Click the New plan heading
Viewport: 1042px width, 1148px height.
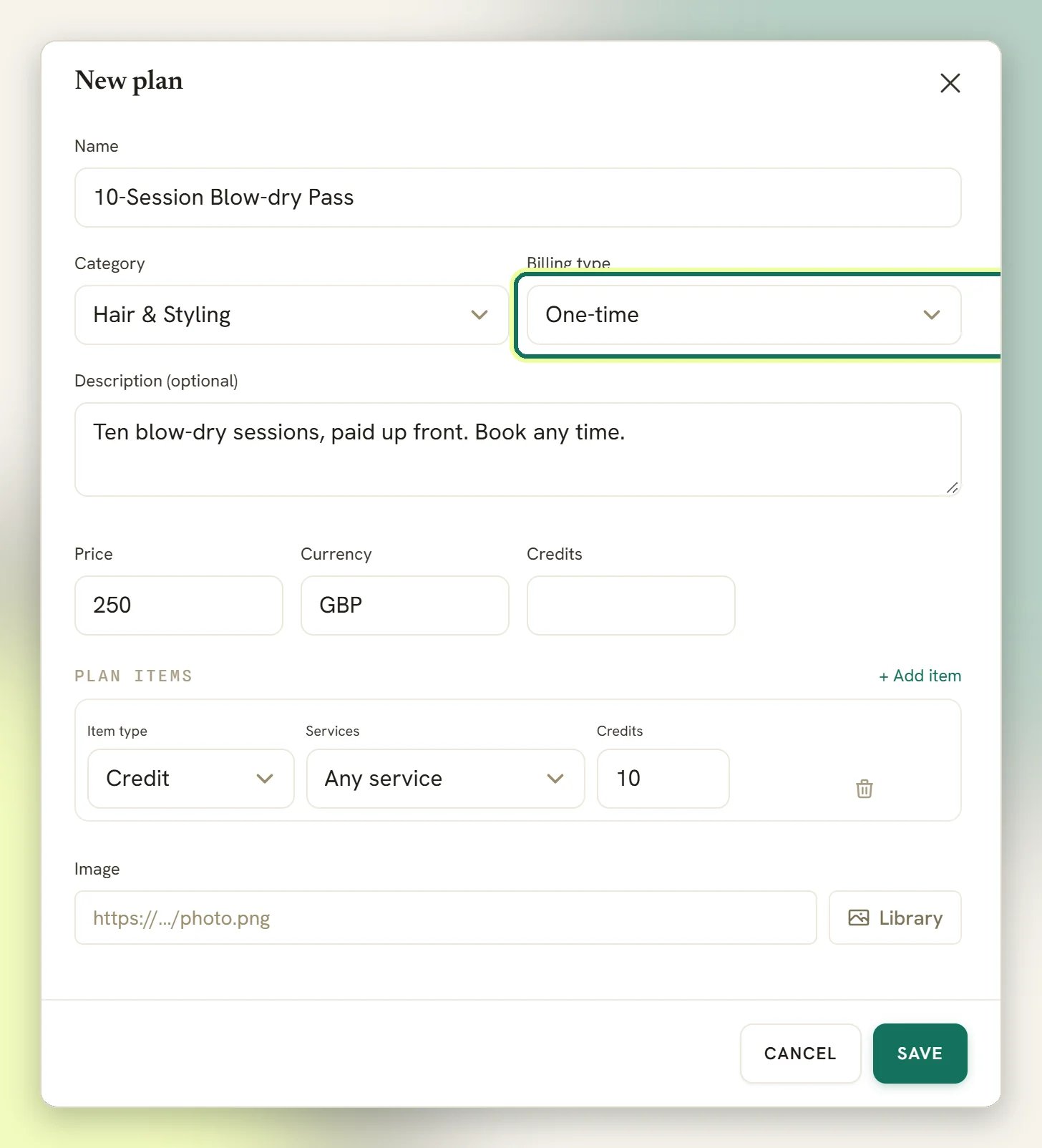coord(129,81)
